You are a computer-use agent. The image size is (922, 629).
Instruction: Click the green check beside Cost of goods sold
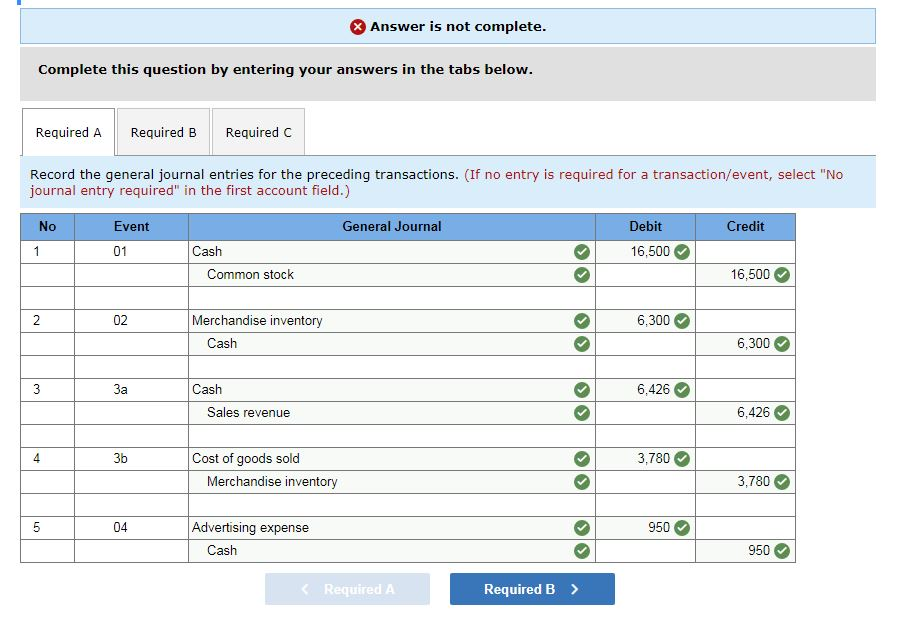click(x=580, y=459)
